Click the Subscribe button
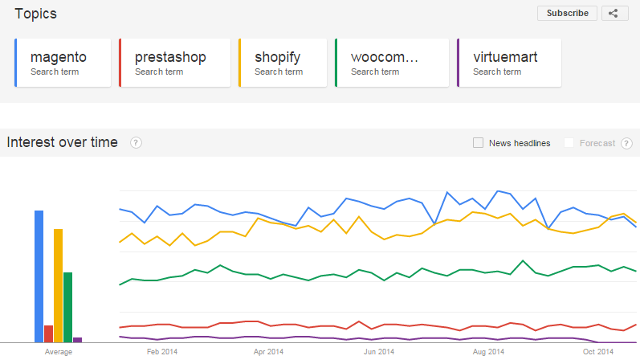Screen dimensions: 640x364 [567, 13]
